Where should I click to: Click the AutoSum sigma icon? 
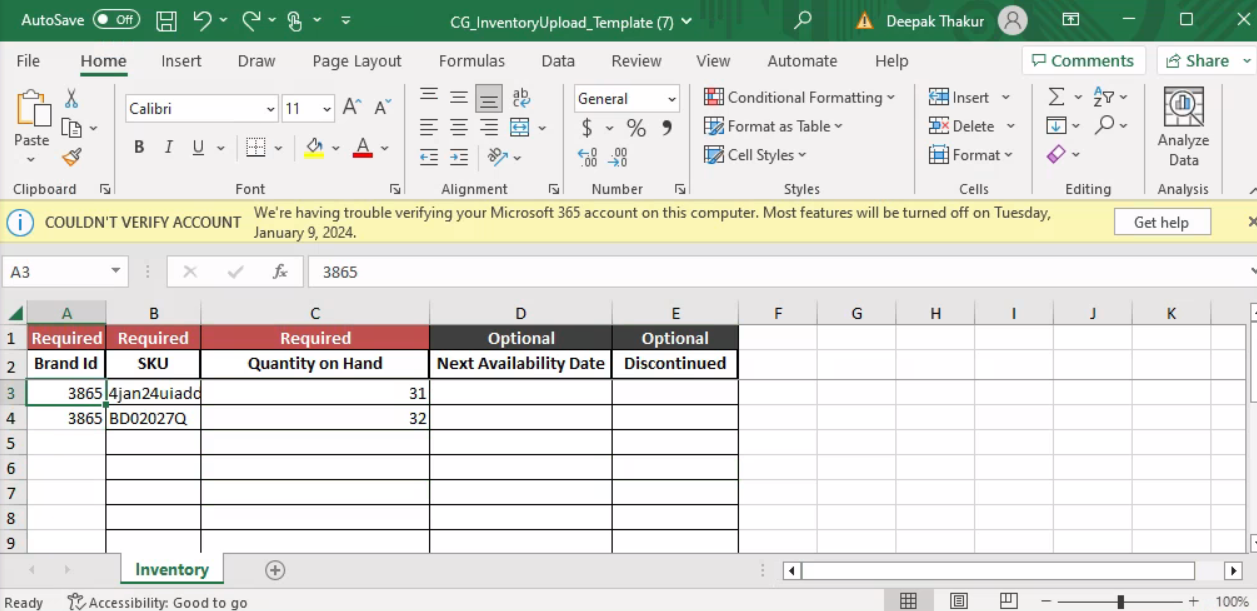pyautogui.click(x=1056, y=97)
